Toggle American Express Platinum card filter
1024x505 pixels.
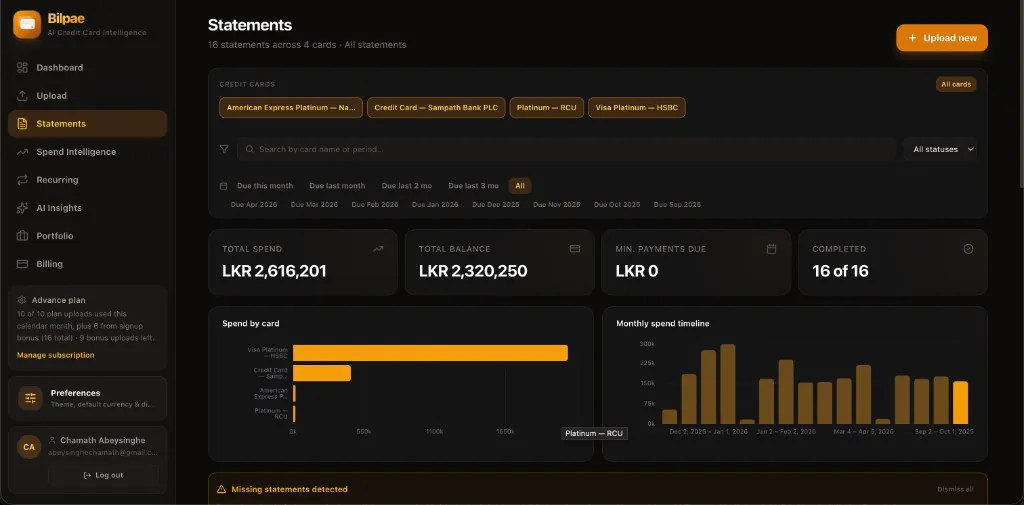[291, 108]
